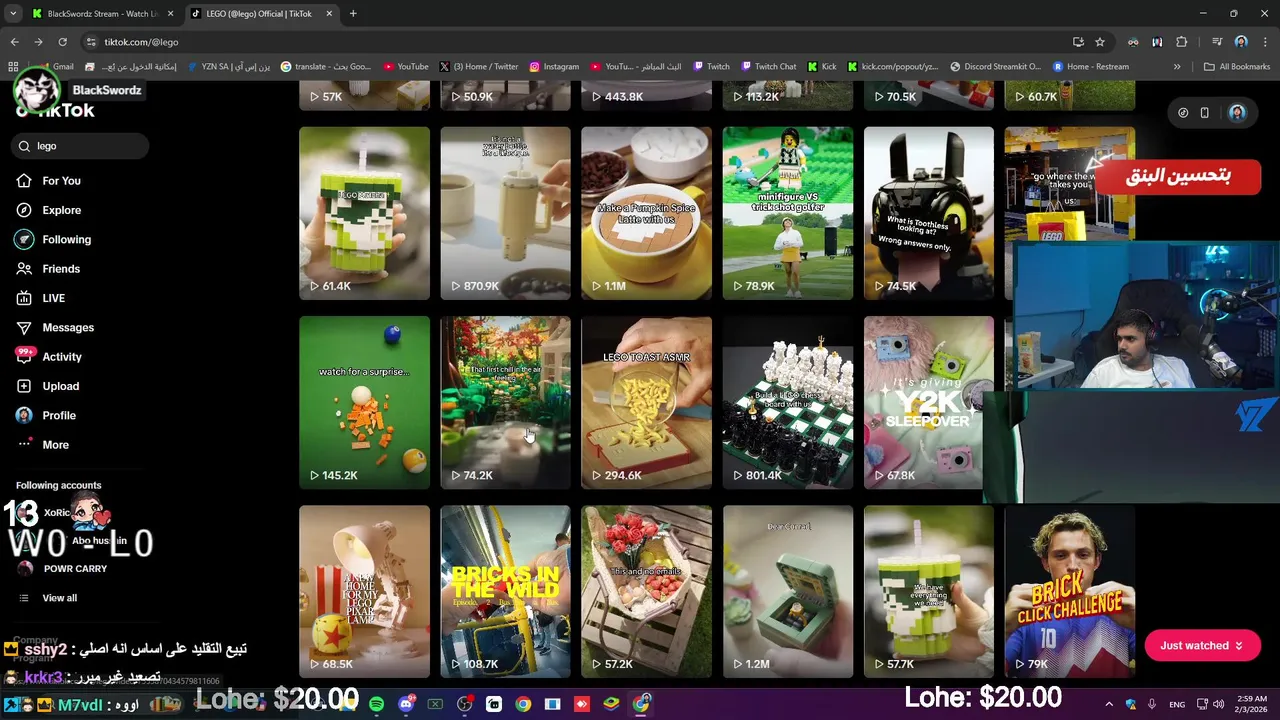Screen dimensions: 1280x720
Task: Open the autumn garden video with 74.2K views
Action: pyautogui.click(x=505, y=403)
